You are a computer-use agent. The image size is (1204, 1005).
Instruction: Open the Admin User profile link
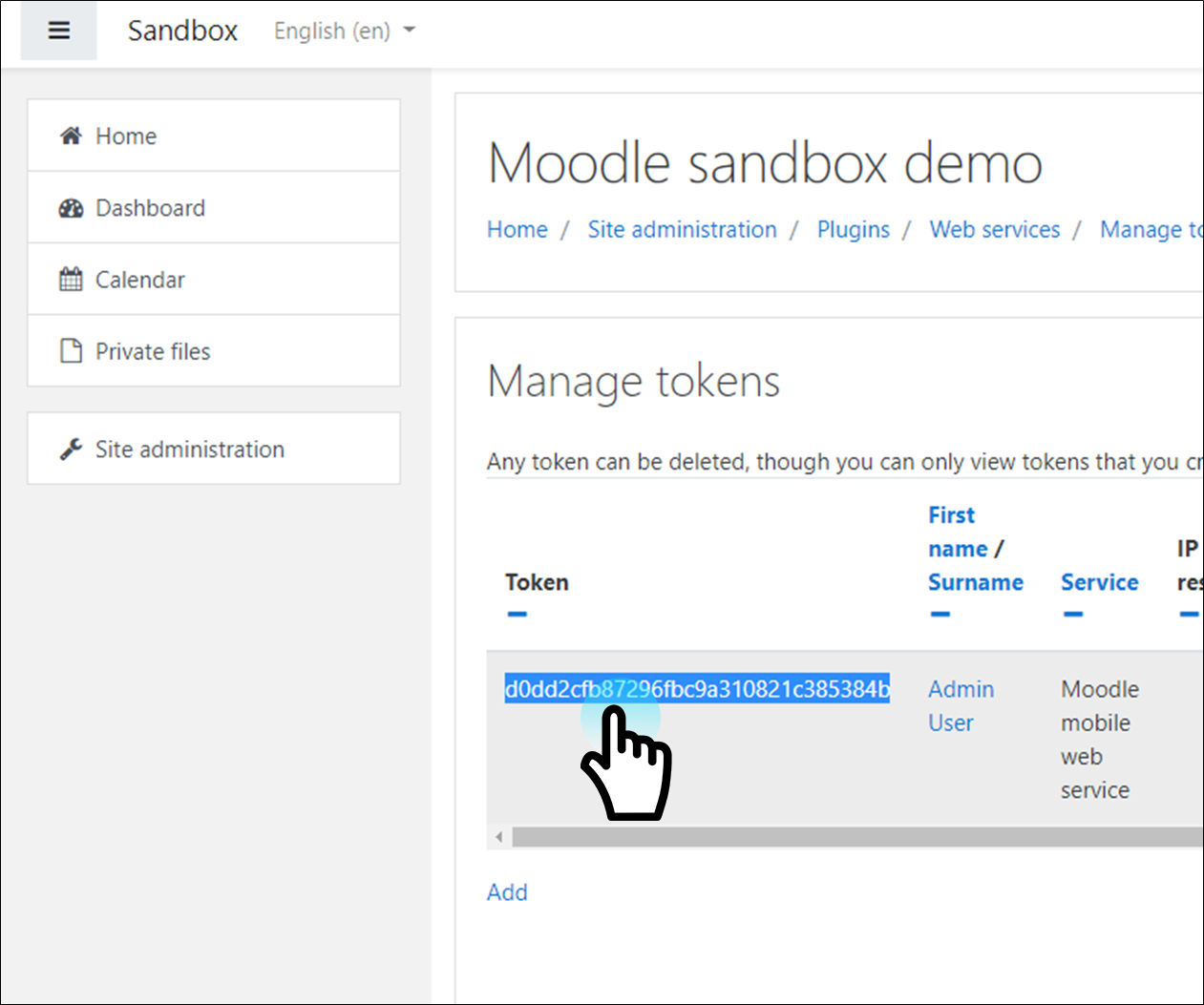pos(961,705)
